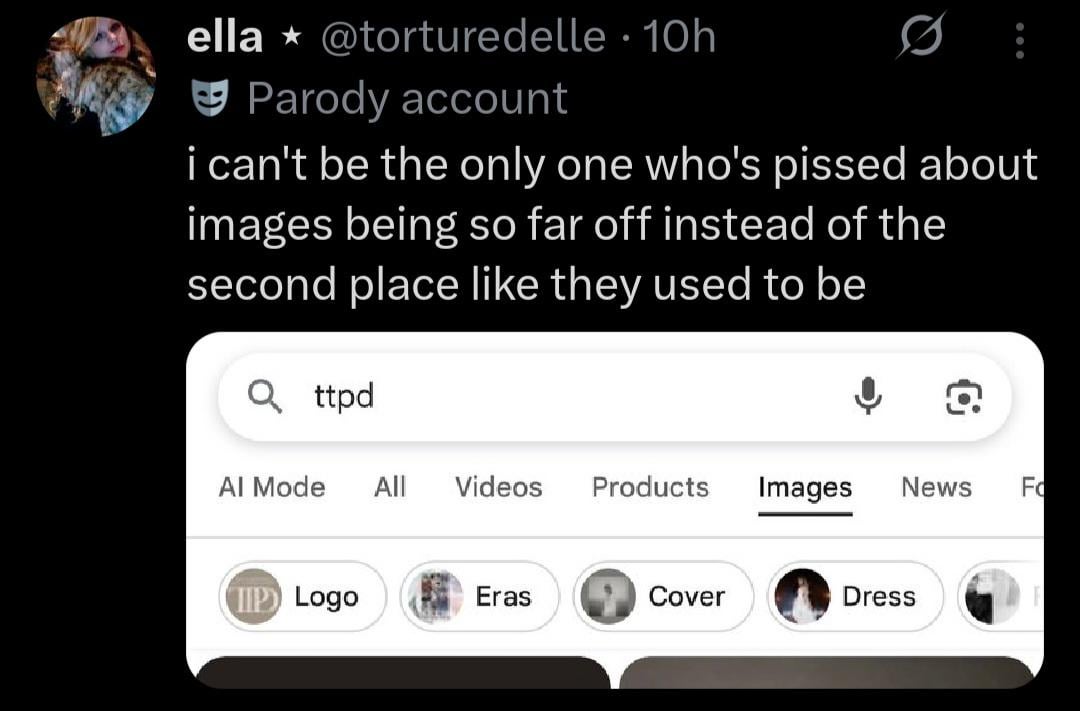Open ella's profile avatar
The height and width of the screenshot is (711, 1080).
(96, 76)
